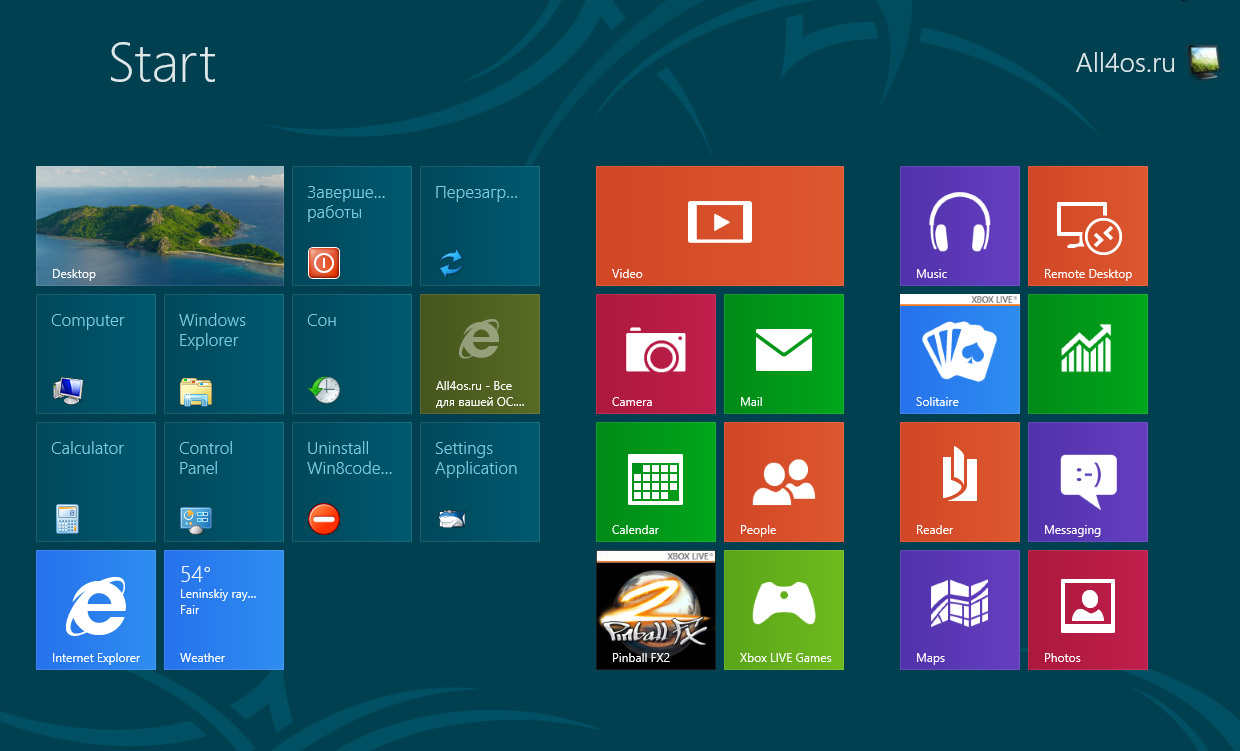
Task: Open the Video tile
Action: click(x=720, y=226)
